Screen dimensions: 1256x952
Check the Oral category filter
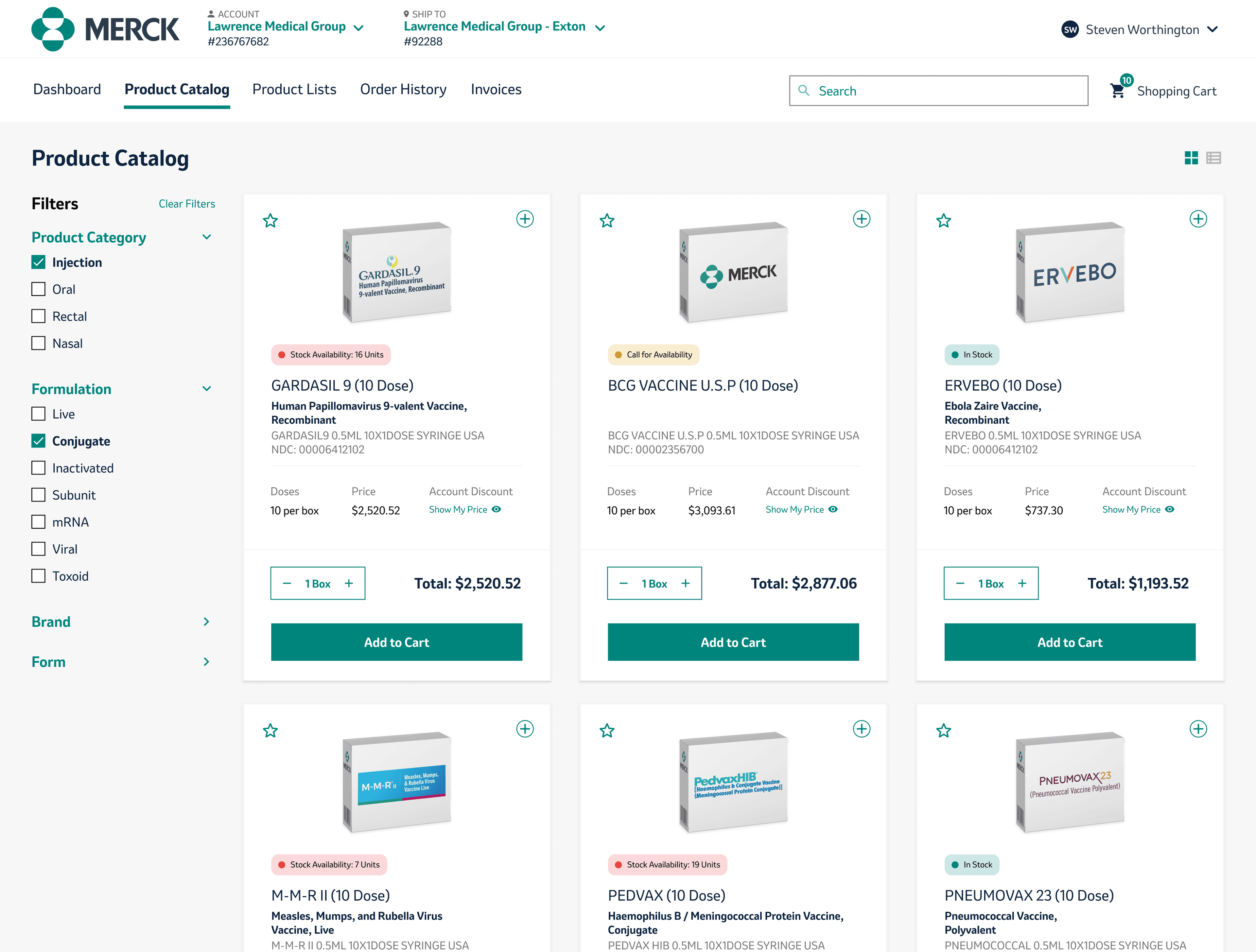[x=38, y=290]
